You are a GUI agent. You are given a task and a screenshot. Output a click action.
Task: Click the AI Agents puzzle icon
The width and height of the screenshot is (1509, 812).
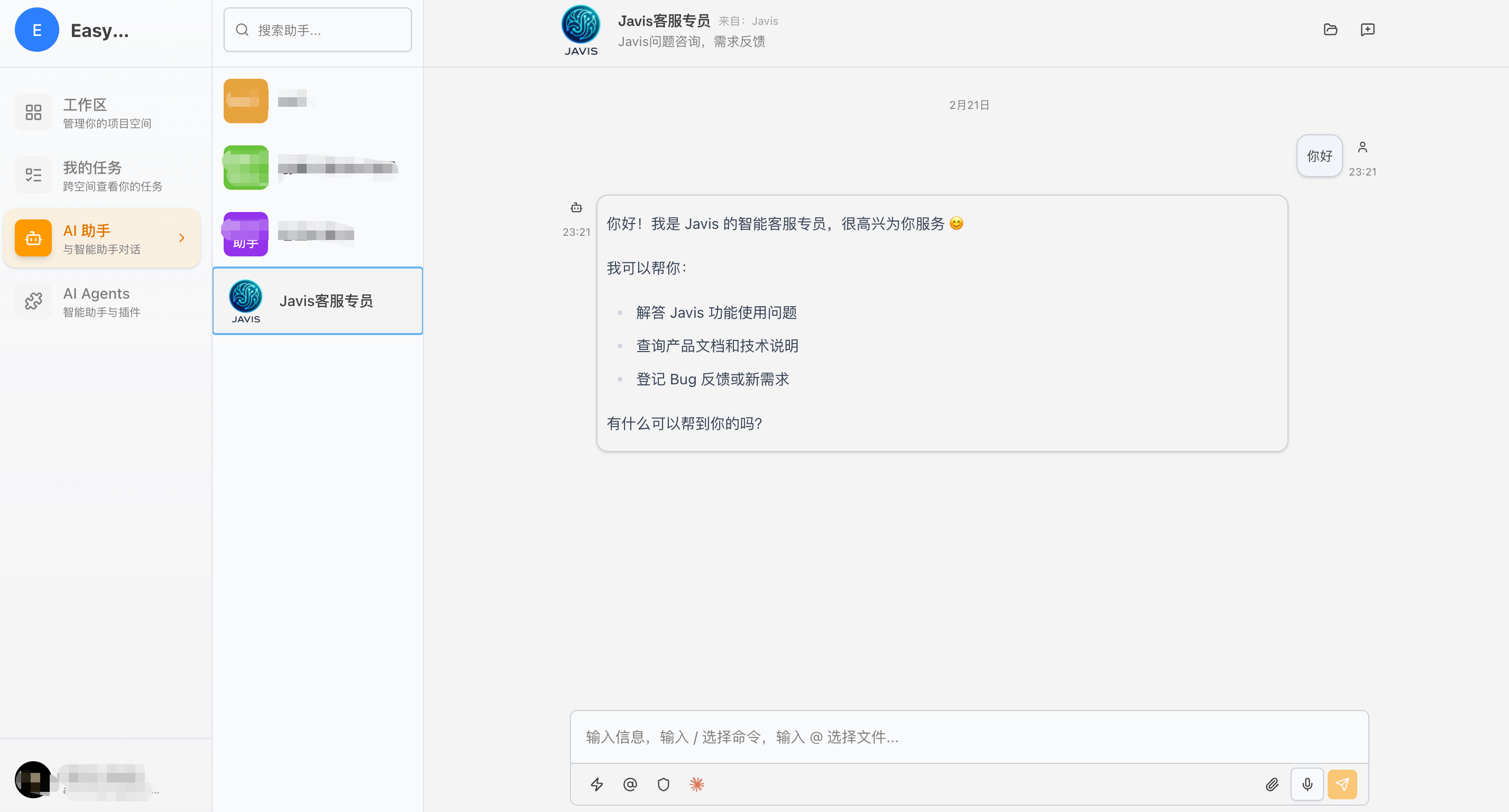click(x=33, y=301)
